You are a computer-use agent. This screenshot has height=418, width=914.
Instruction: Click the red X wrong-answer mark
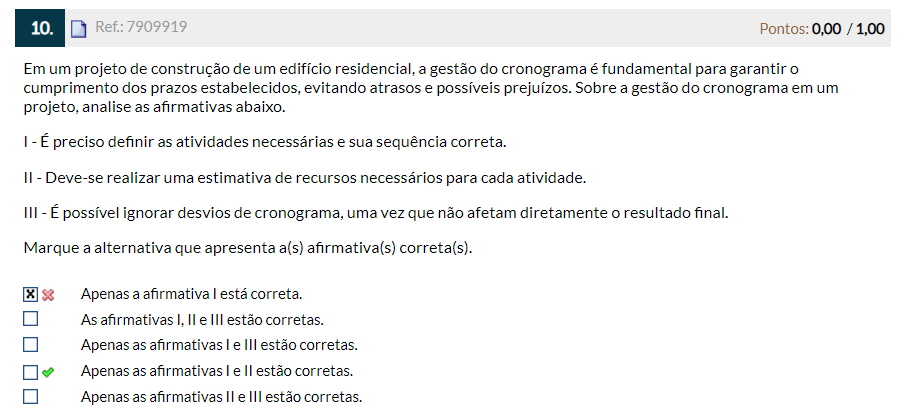point(48,295)
